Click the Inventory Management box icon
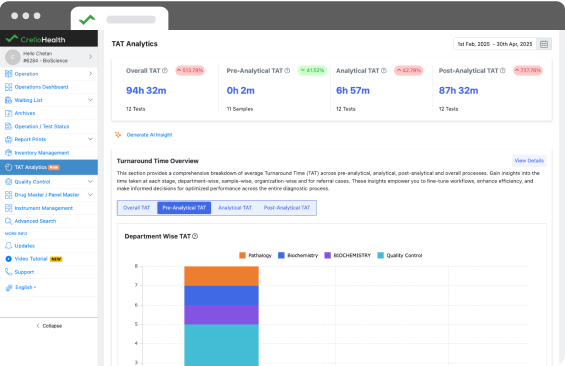The width and height of the screenshot is (565, 366). (x=8, y=153)
